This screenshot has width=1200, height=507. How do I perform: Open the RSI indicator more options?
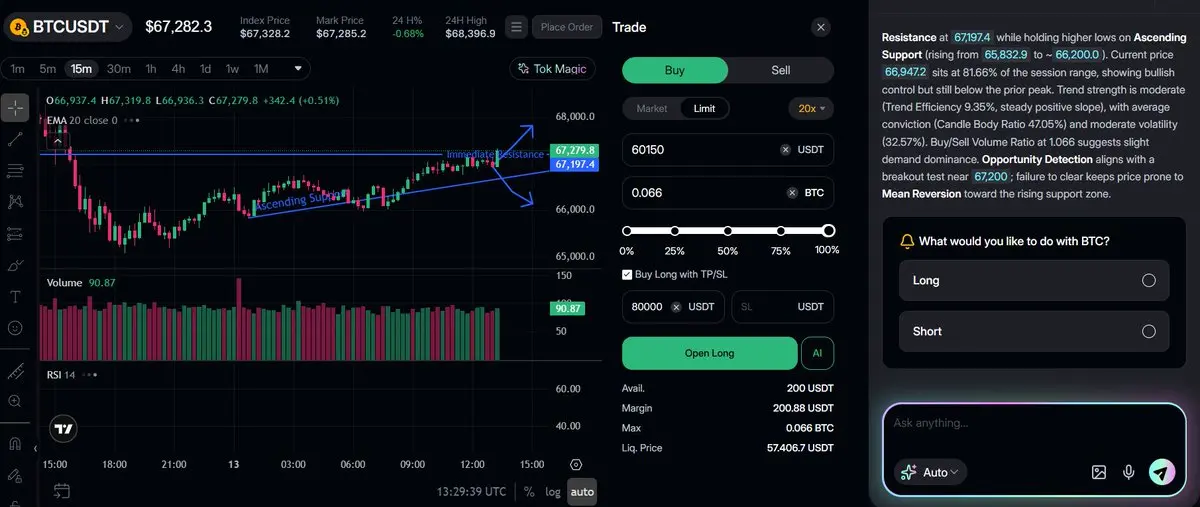[x=91, y=375]
